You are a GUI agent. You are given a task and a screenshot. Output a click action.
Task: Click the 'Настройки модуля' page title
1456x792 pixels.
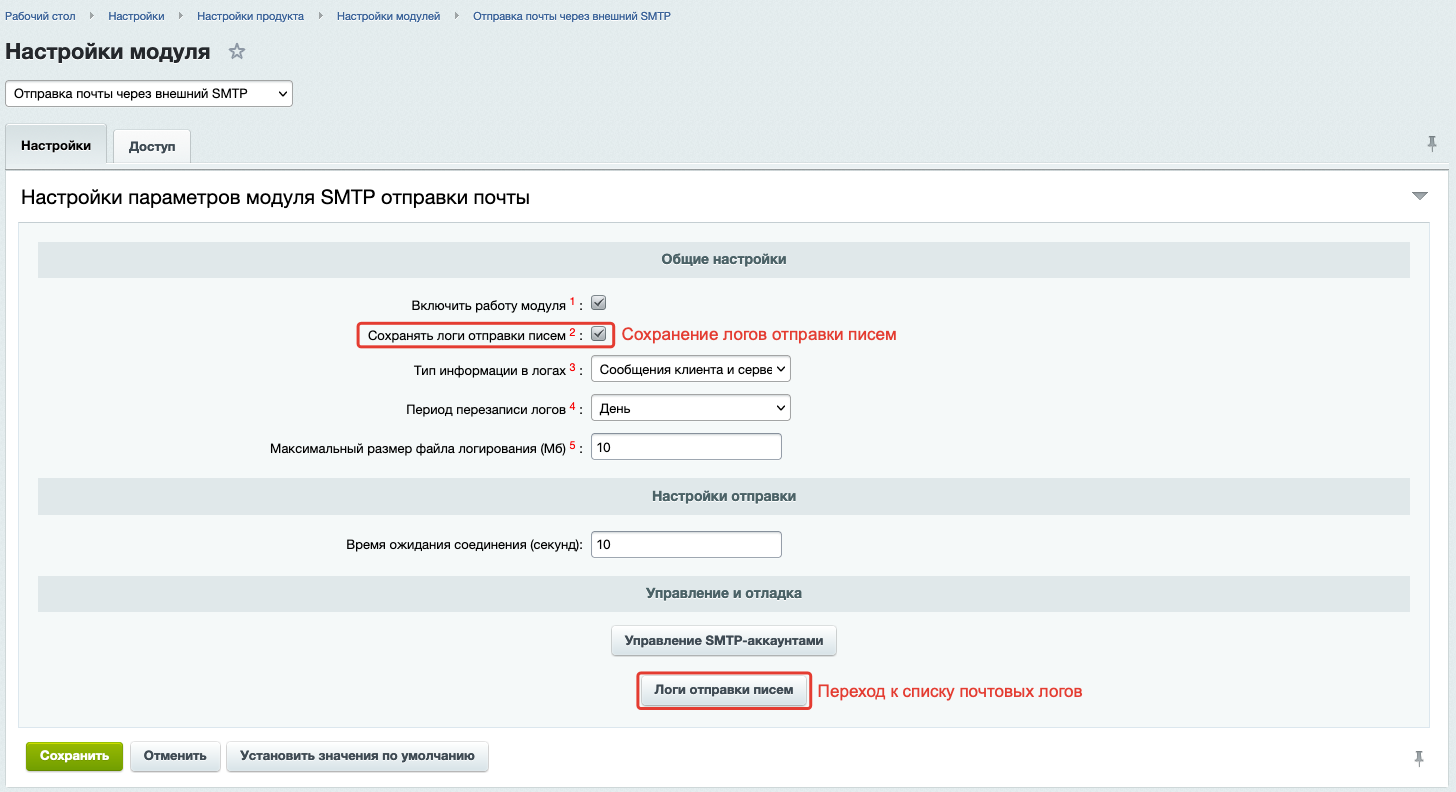(x=108, y=52)
